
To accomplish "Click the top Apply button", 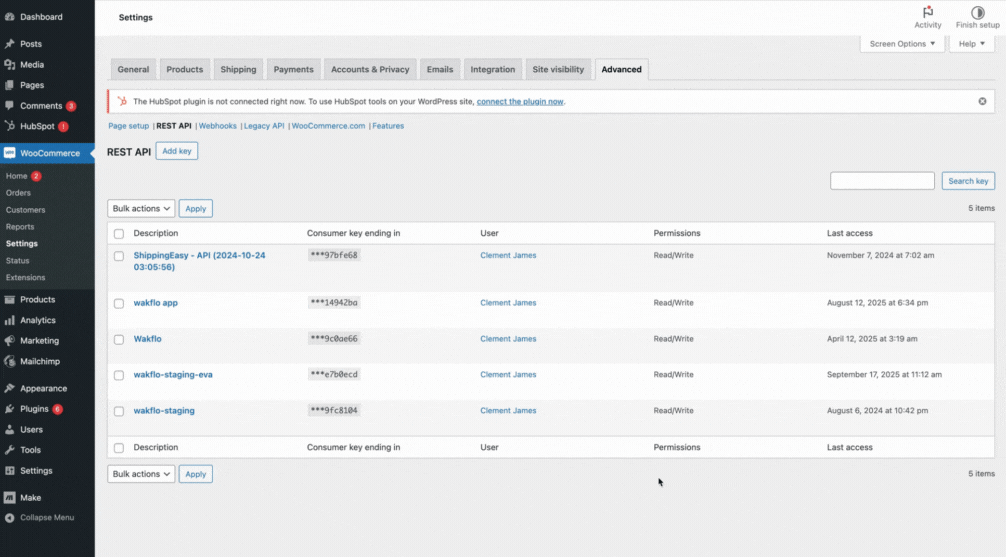I will coord(196,209).
